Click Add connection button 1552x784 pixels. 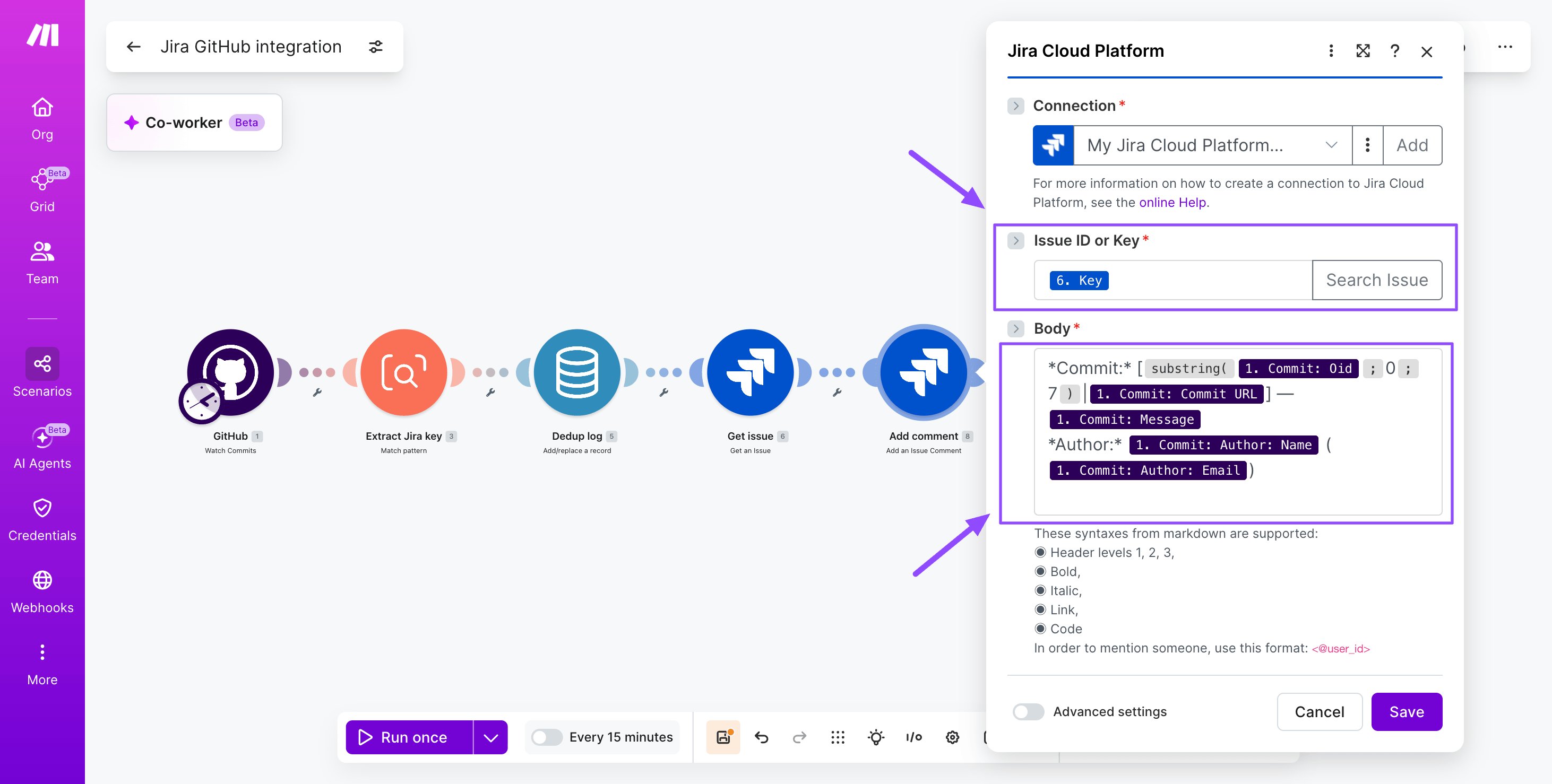coord(1412,145)
